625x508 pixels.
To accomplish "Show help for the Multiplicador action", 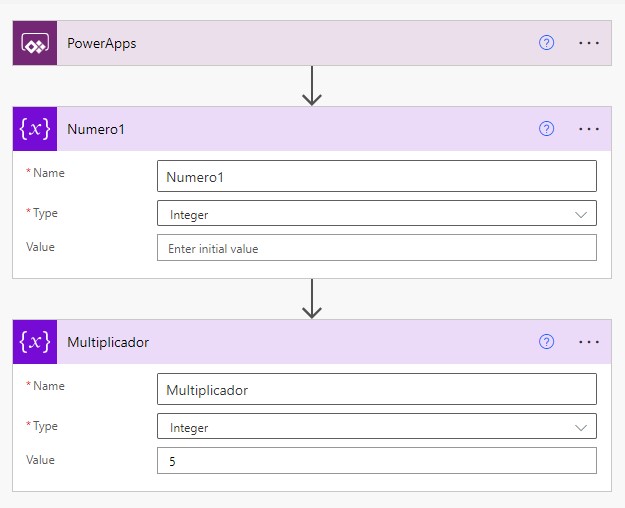I will tap(546, 342).
